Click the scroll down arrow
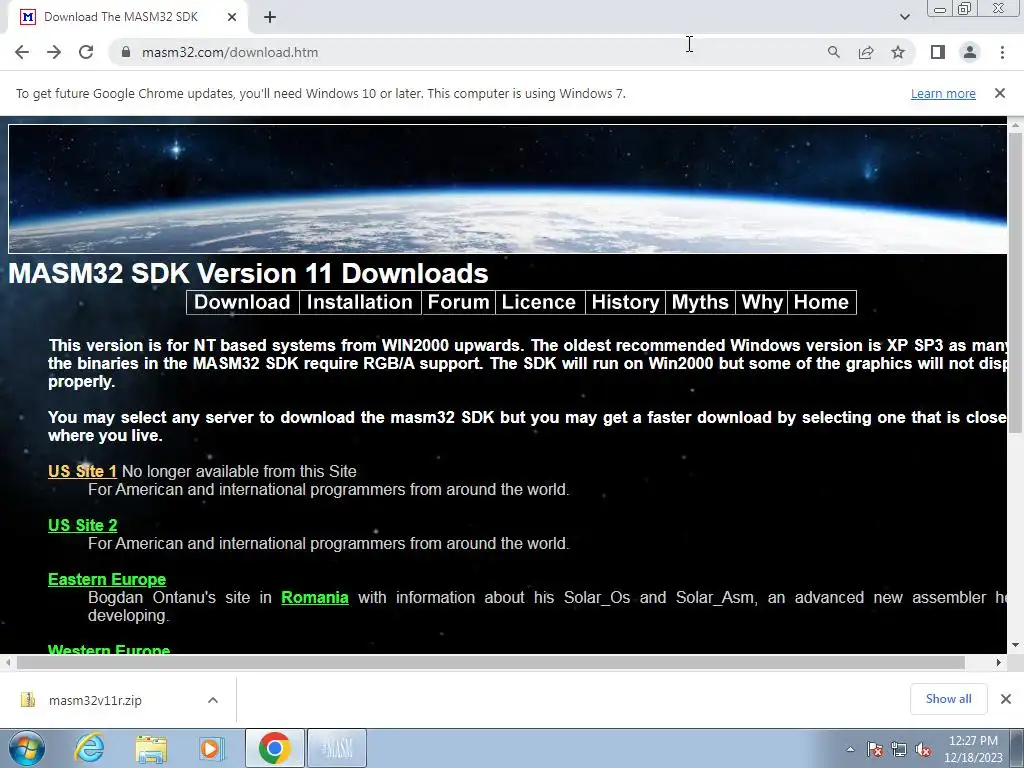The image size is (1024, 768). 1015,645
